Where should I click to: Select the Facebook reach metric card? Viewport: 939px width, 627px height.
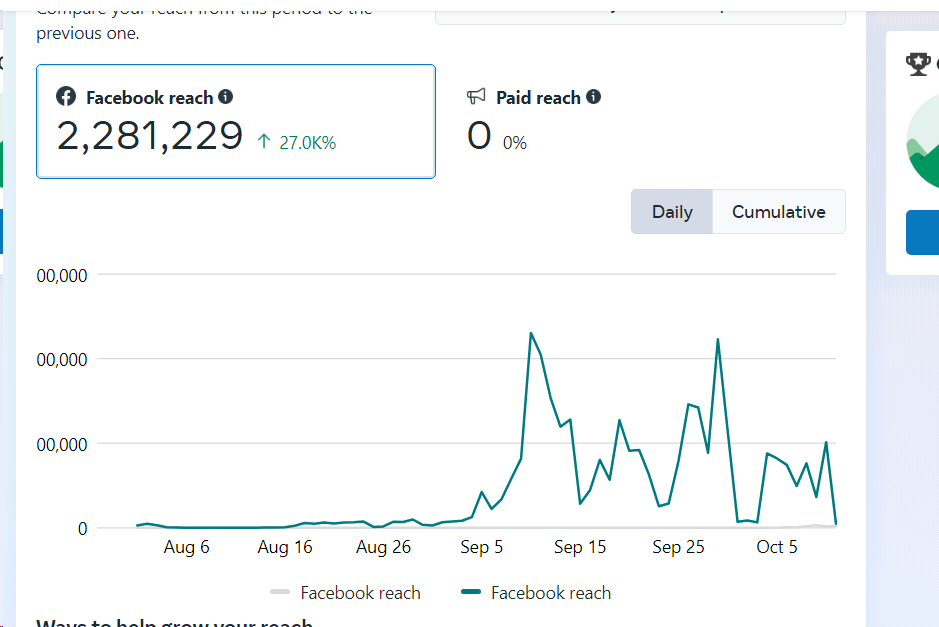[x=236, y=122]
